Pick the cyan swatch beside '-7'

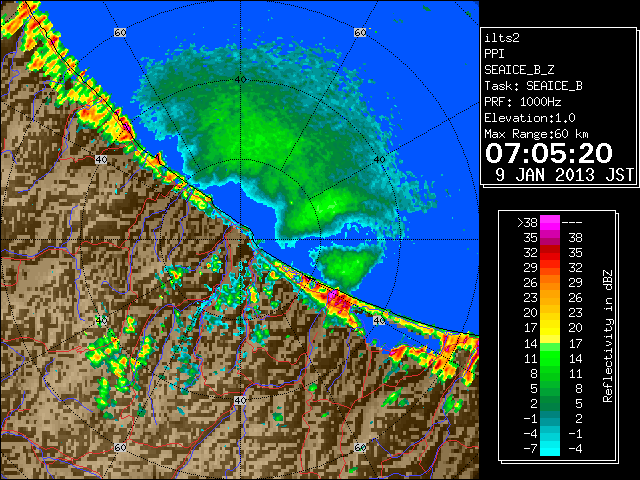click(550, 449)
